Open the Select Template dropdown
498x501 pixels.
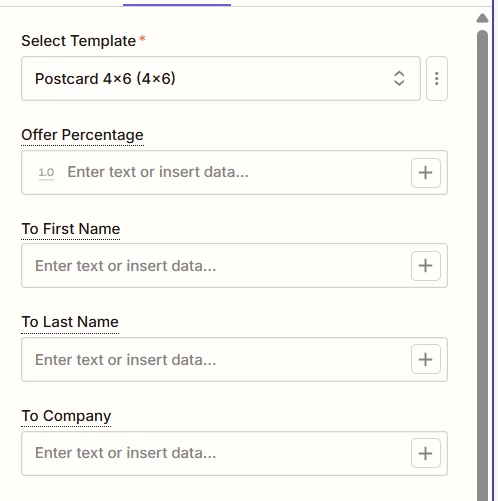coord(221,79)
